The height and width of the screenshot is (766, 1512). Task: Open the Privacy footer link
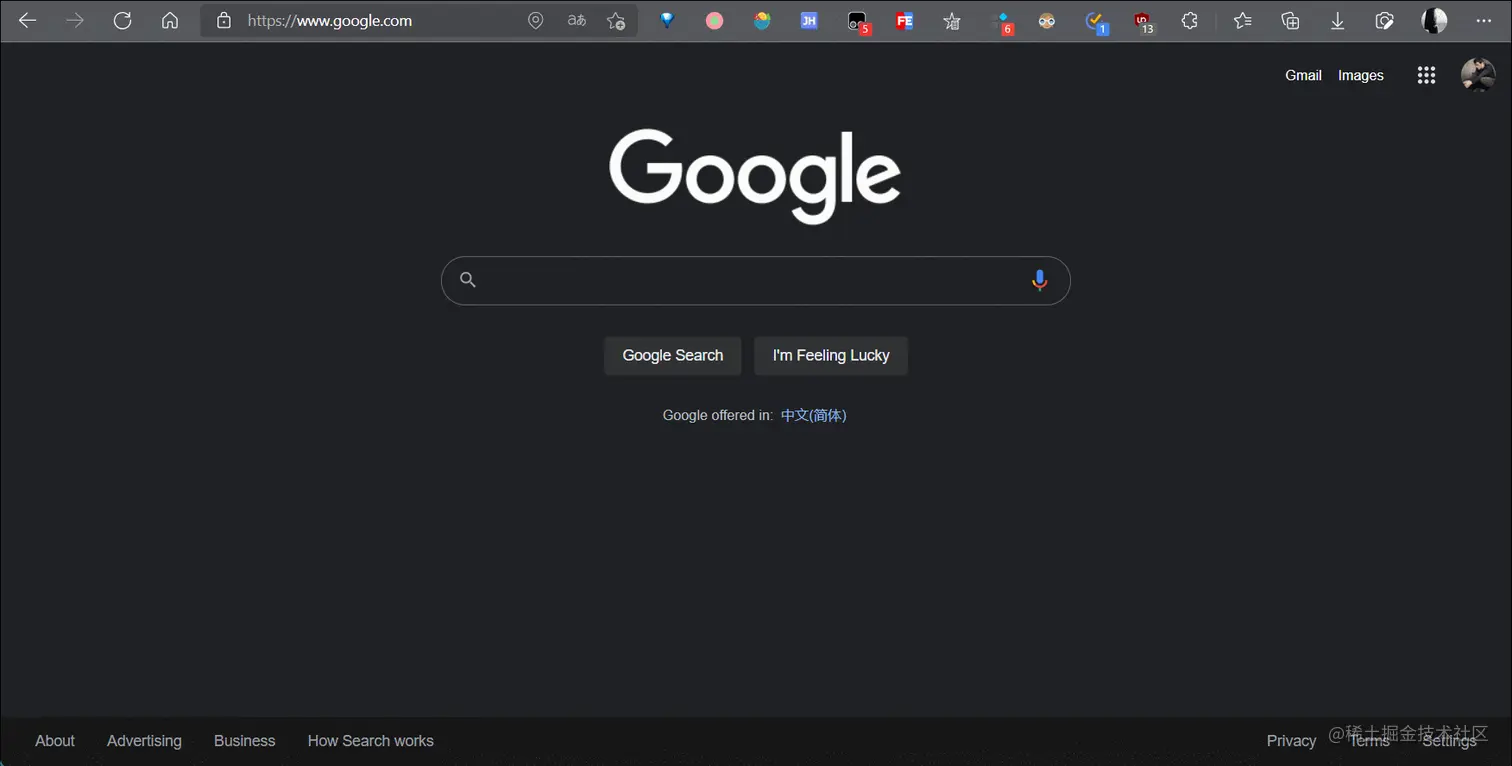pyautogui.click(x=1291, y=741)
